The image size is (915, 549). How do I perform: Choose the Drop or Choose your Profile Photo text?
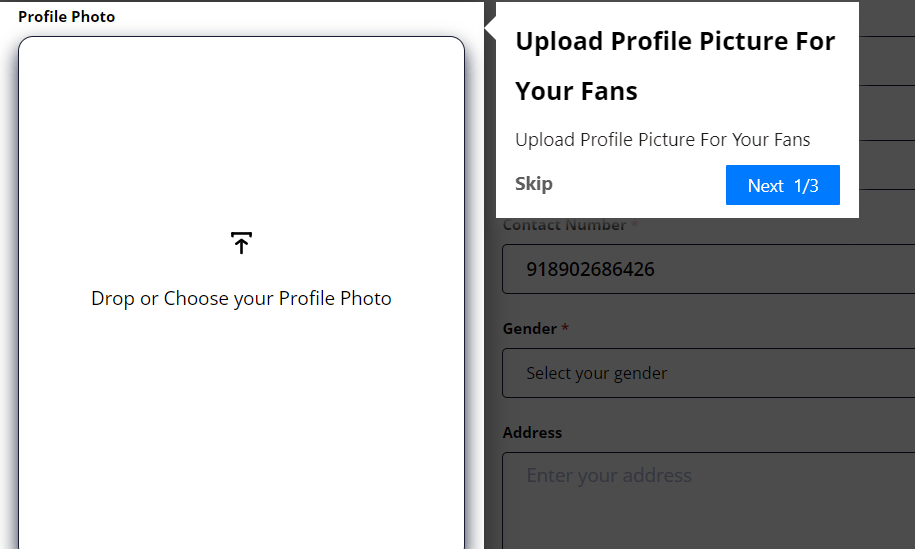(x=241, y=299)
